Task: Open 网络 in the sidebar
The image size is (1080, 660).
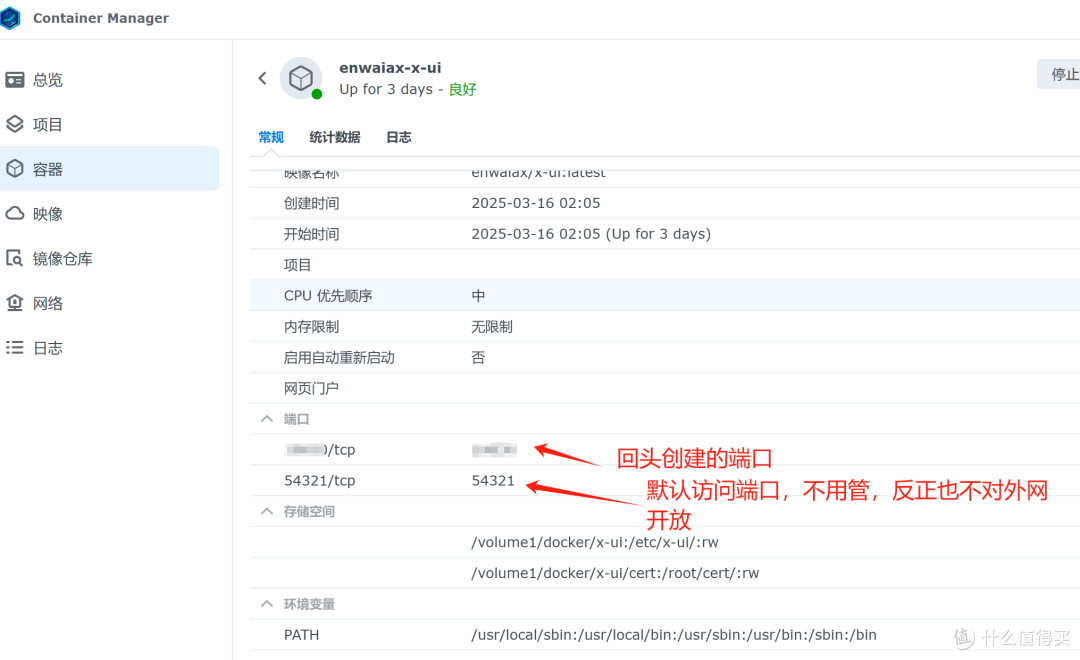Action: pos(48,304)
